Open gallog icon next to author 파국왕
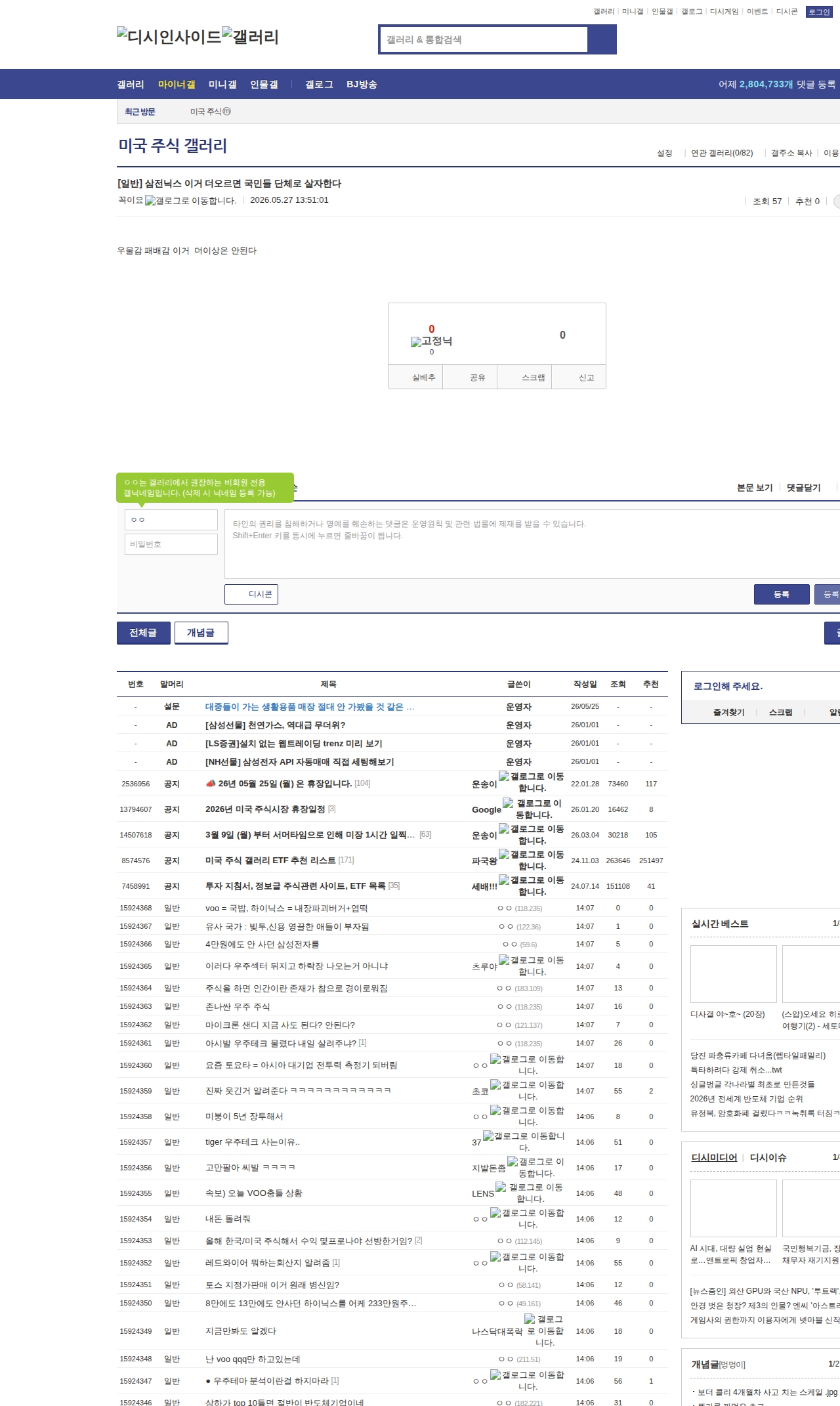This screenshot has height=1406, width=840. pos(532,860)
